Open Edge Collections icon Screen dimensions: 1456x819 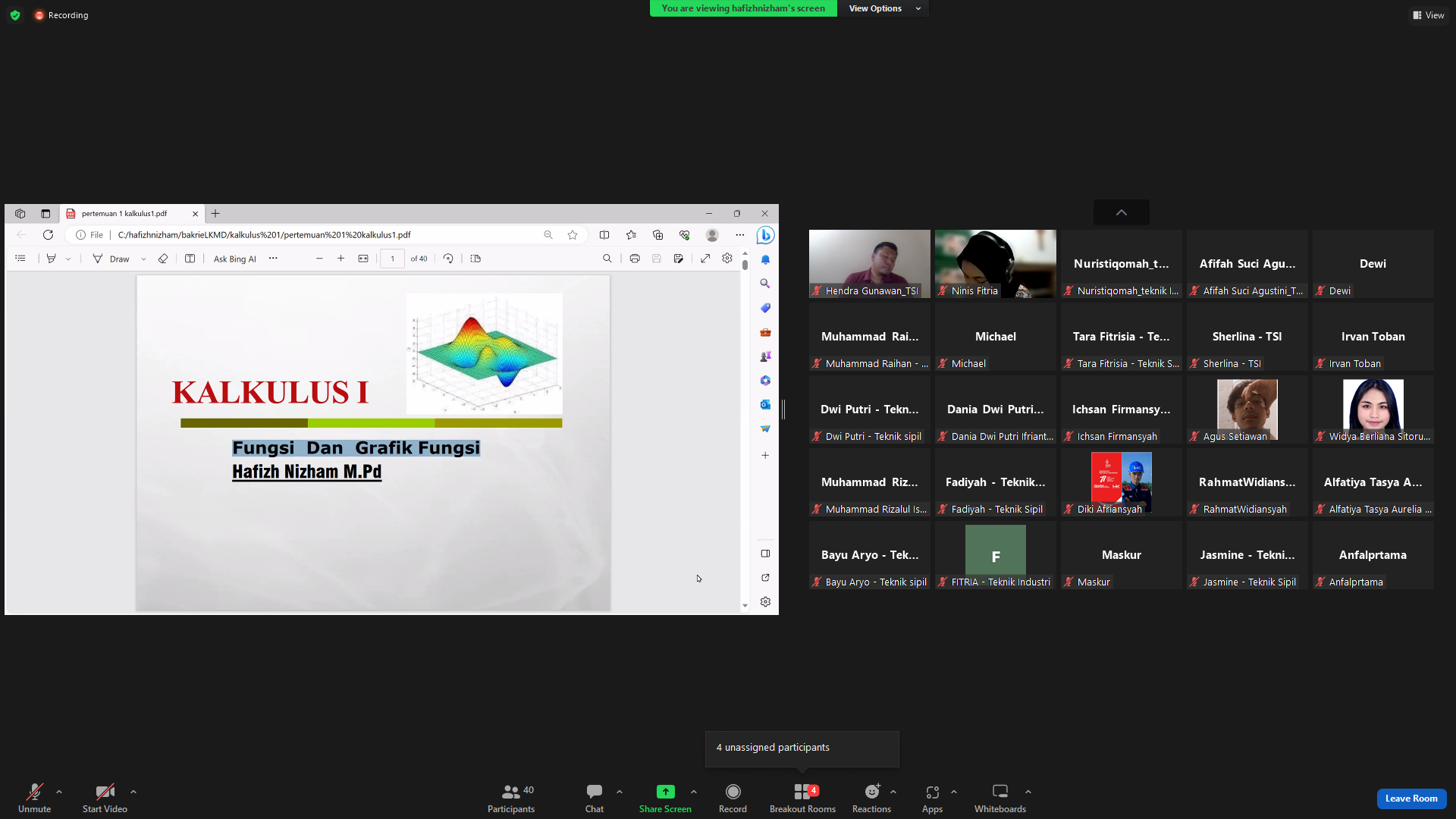click(657, 235)
